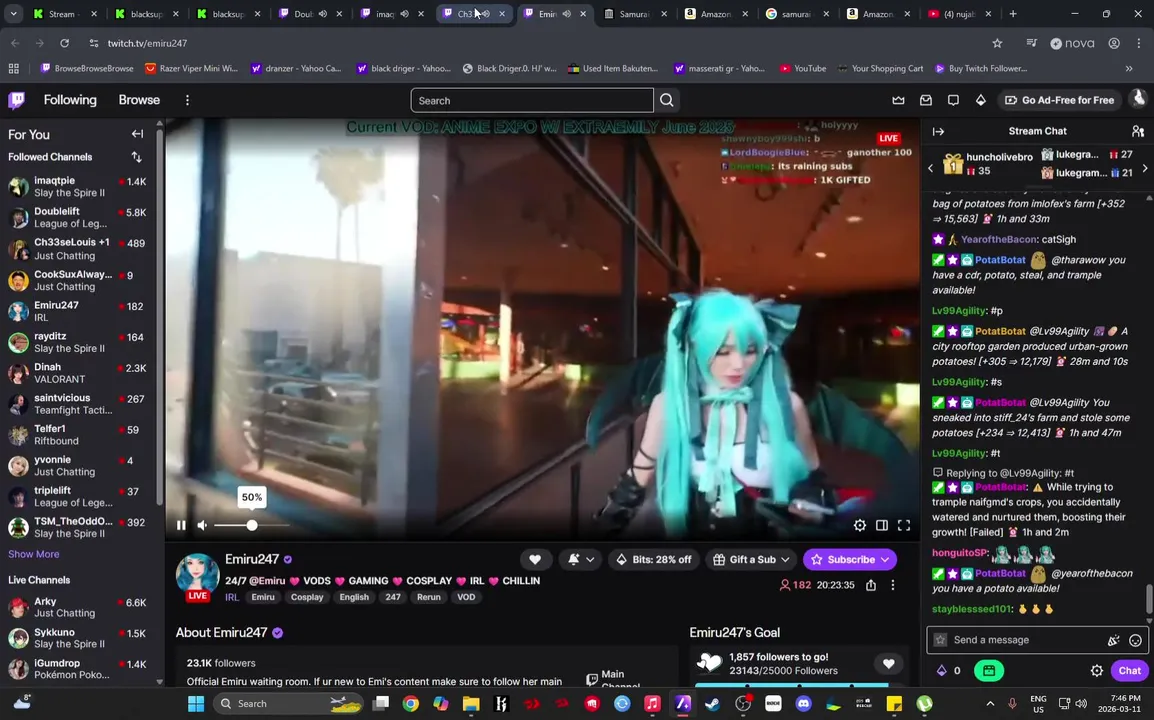Share the stream icon
Screen dimensions: 1154x720
[x=871, y=585]
